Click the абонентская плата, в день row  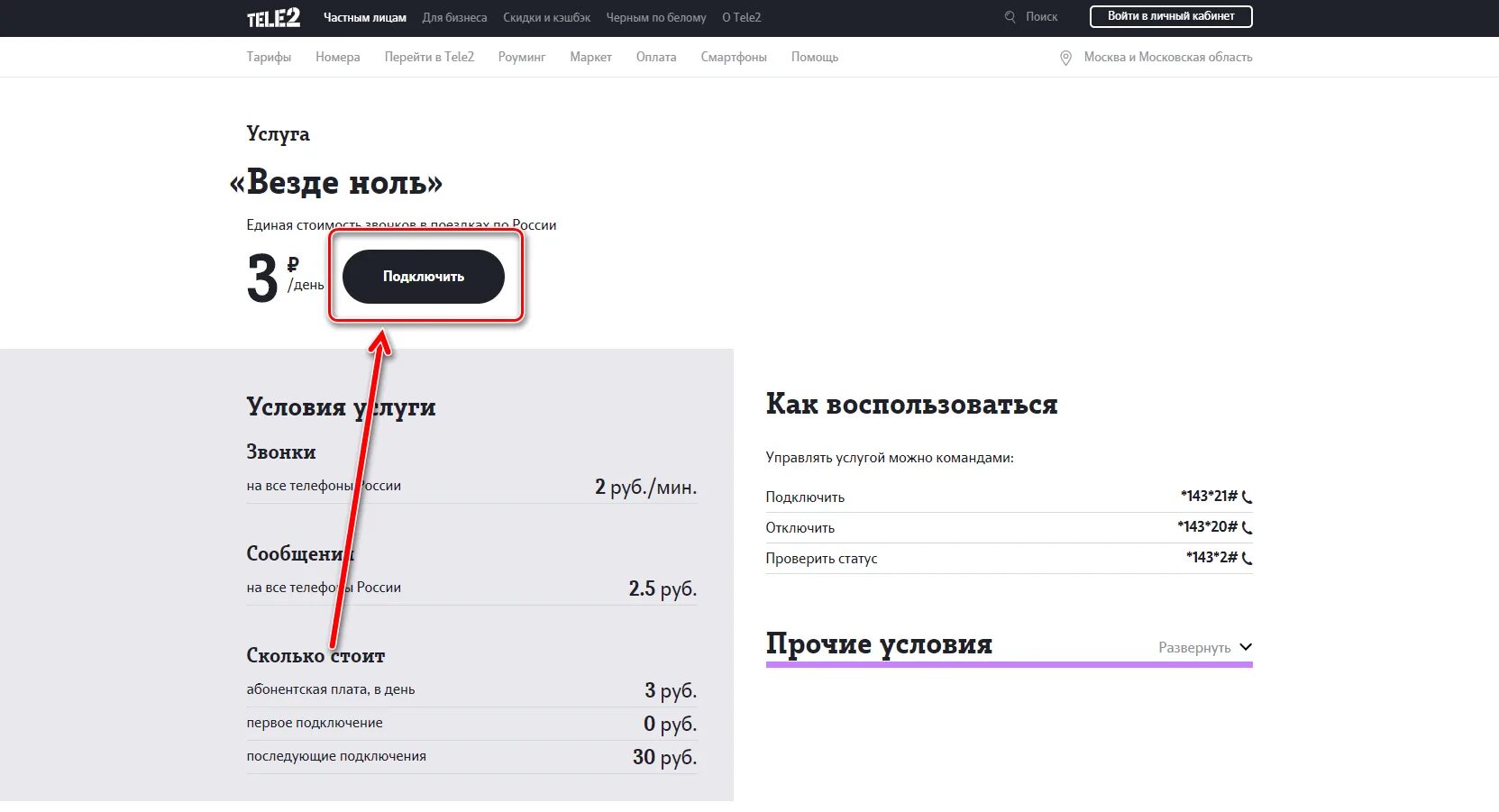point(471,690)
